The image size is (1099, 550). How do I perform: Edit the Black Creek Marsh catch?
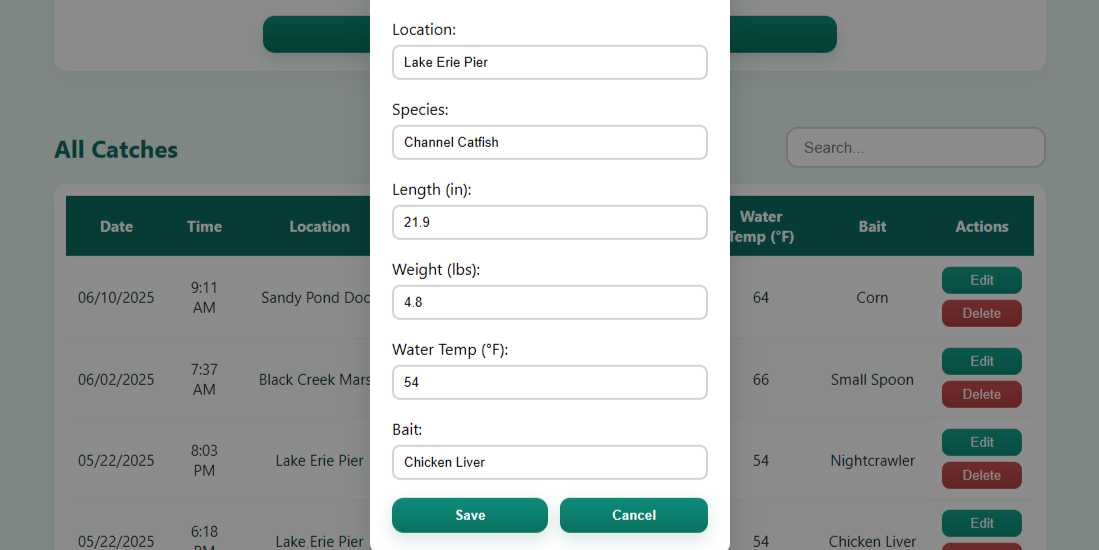coord(981,361)
